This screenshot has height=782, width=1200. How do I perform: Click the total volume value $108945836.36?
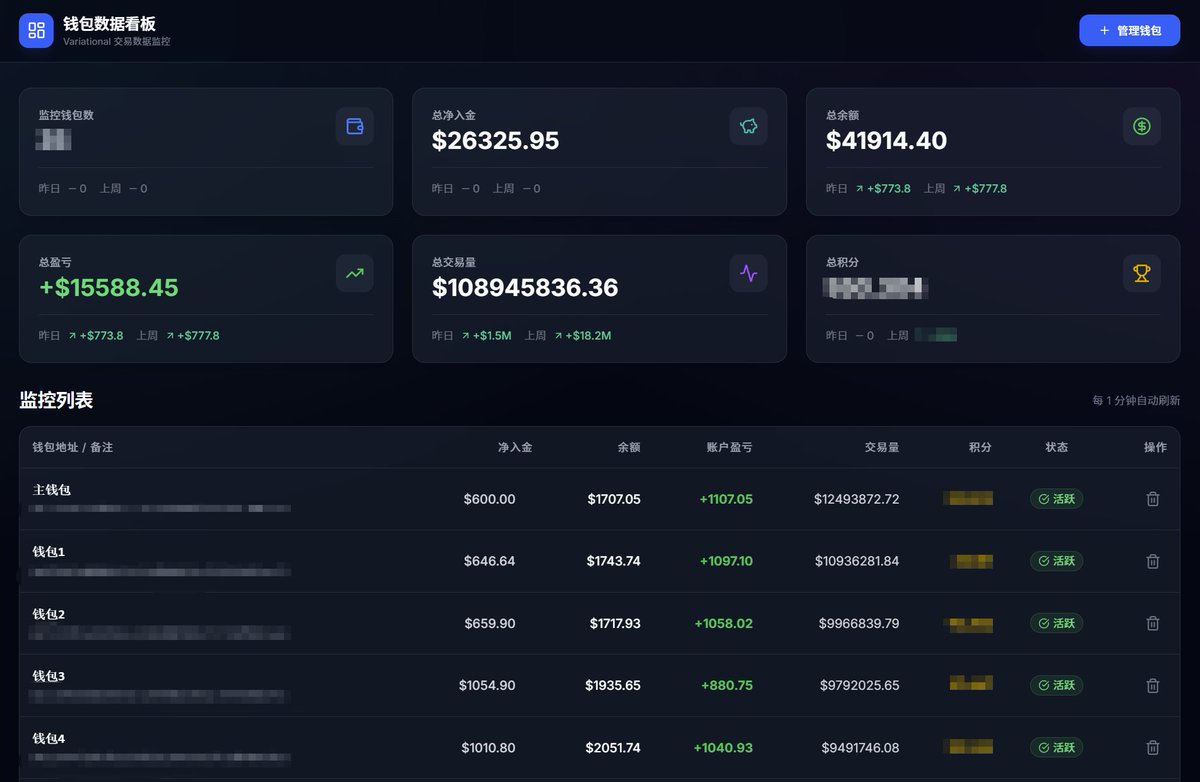tap(525, 288)
